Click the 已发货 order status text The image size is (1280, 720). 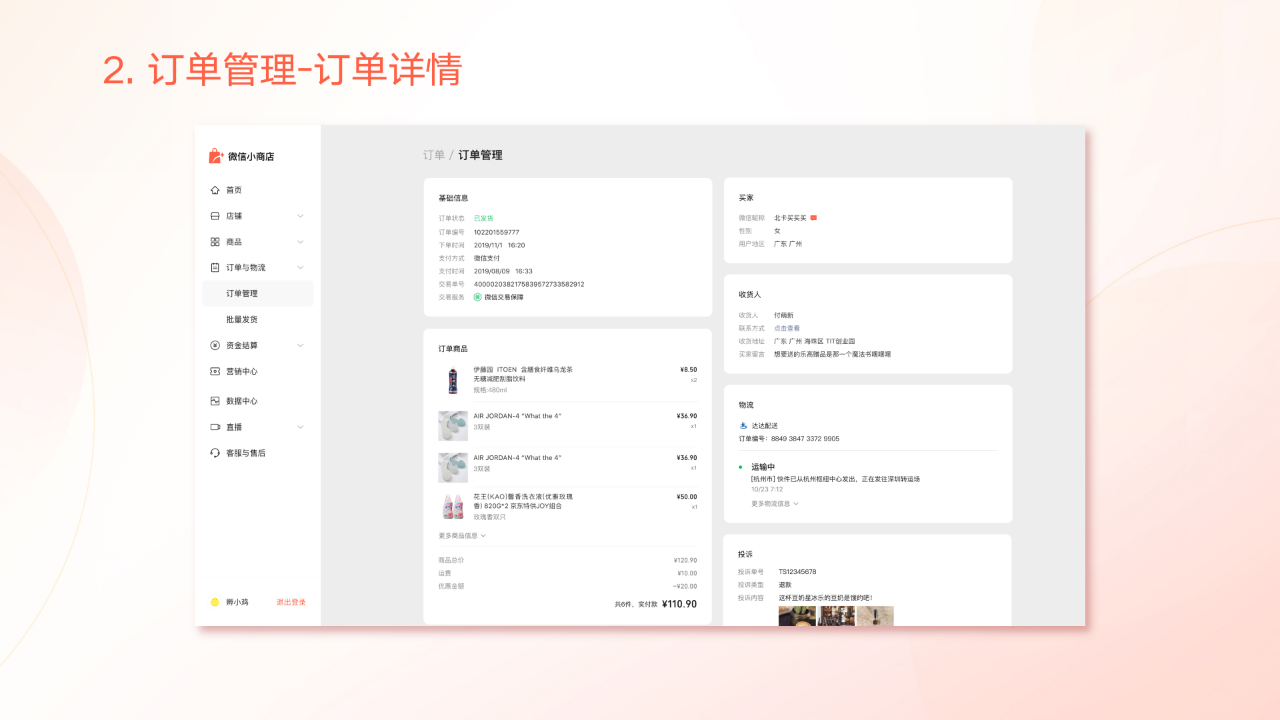point(483,218)
